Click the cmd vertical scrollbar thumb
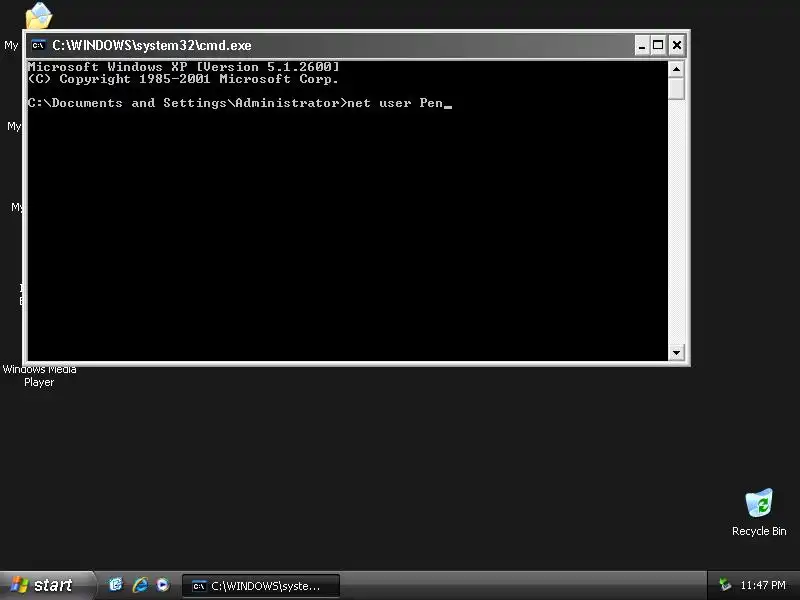The width and height of the screenshot is (800, 600). (x=676, y=89)
